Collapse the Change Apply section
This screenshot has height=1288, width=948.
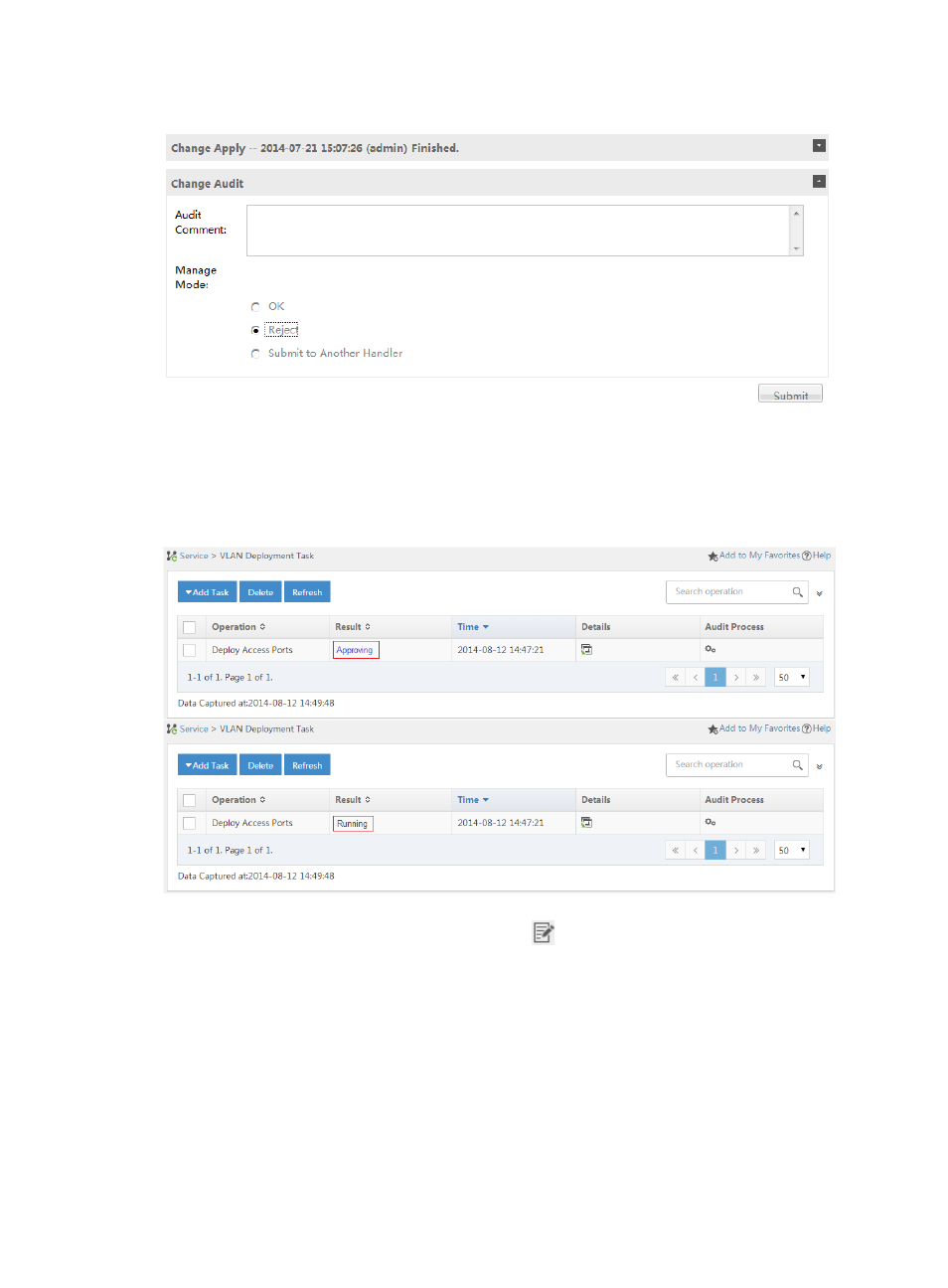pos(819,146)
